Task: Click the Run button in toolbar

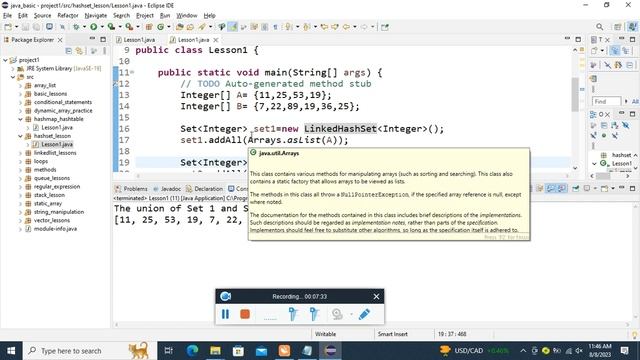Action: click(93, 27)
